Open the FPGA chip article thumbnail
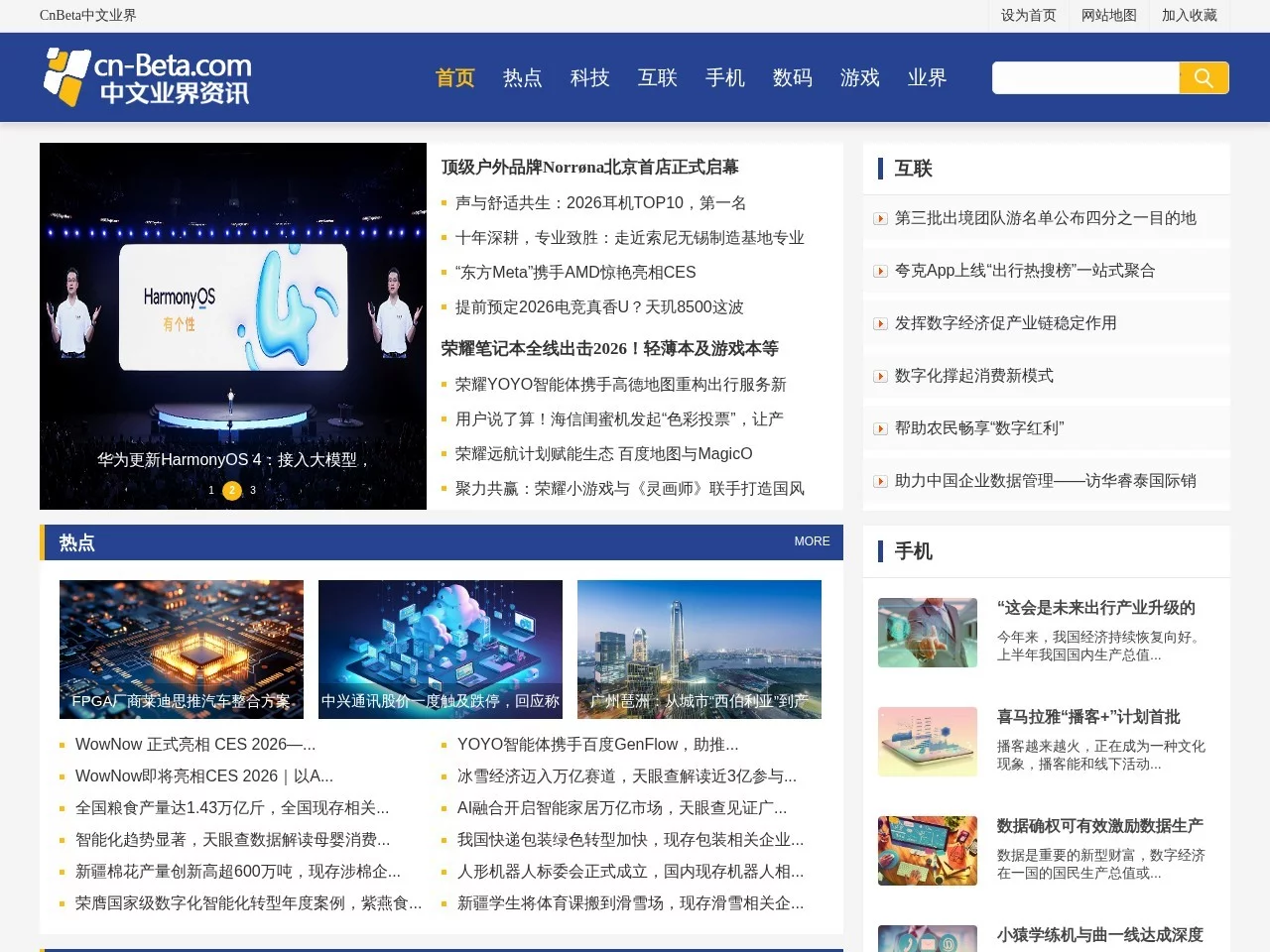The width and height of the screenshot is (1270, 952). (x=182, y=649)
